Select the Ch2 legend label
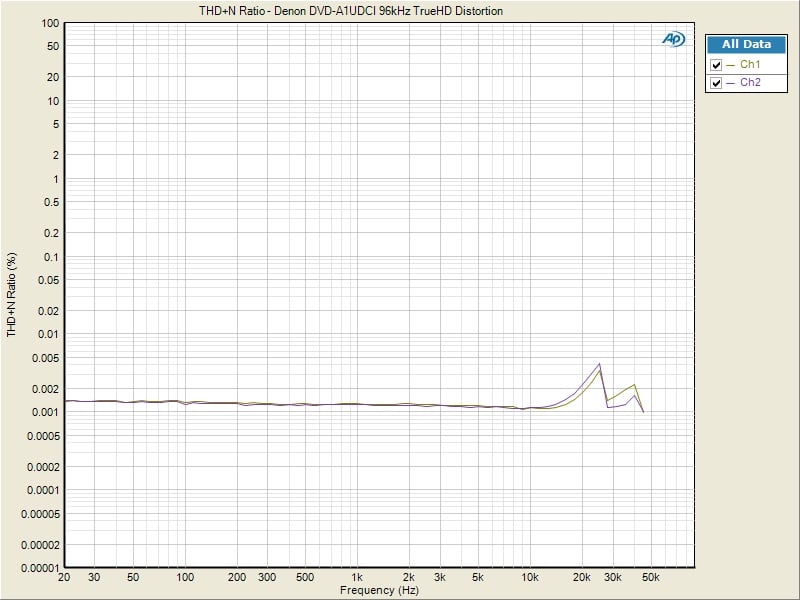 pyautogui.click(x=750, y=83)
